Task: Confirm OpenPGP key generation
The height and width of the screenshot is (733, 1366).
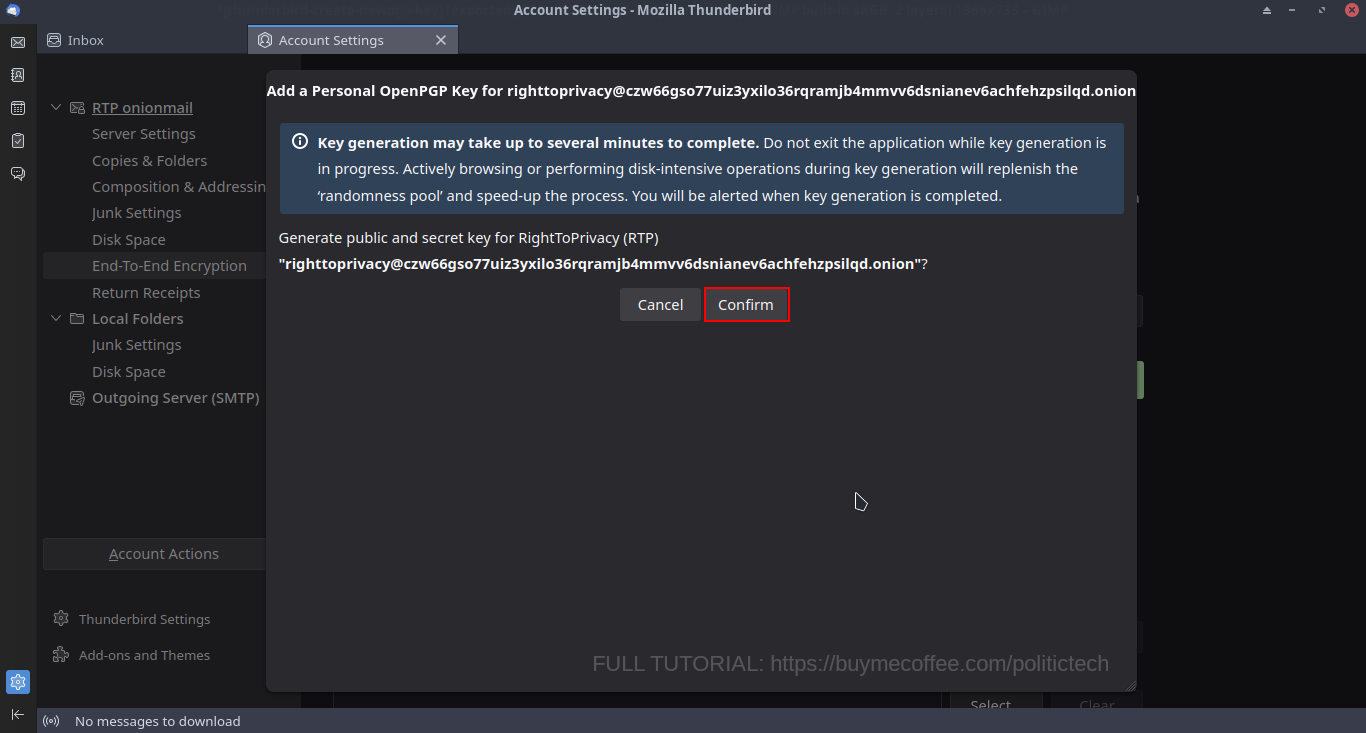Action: [746, 305]
